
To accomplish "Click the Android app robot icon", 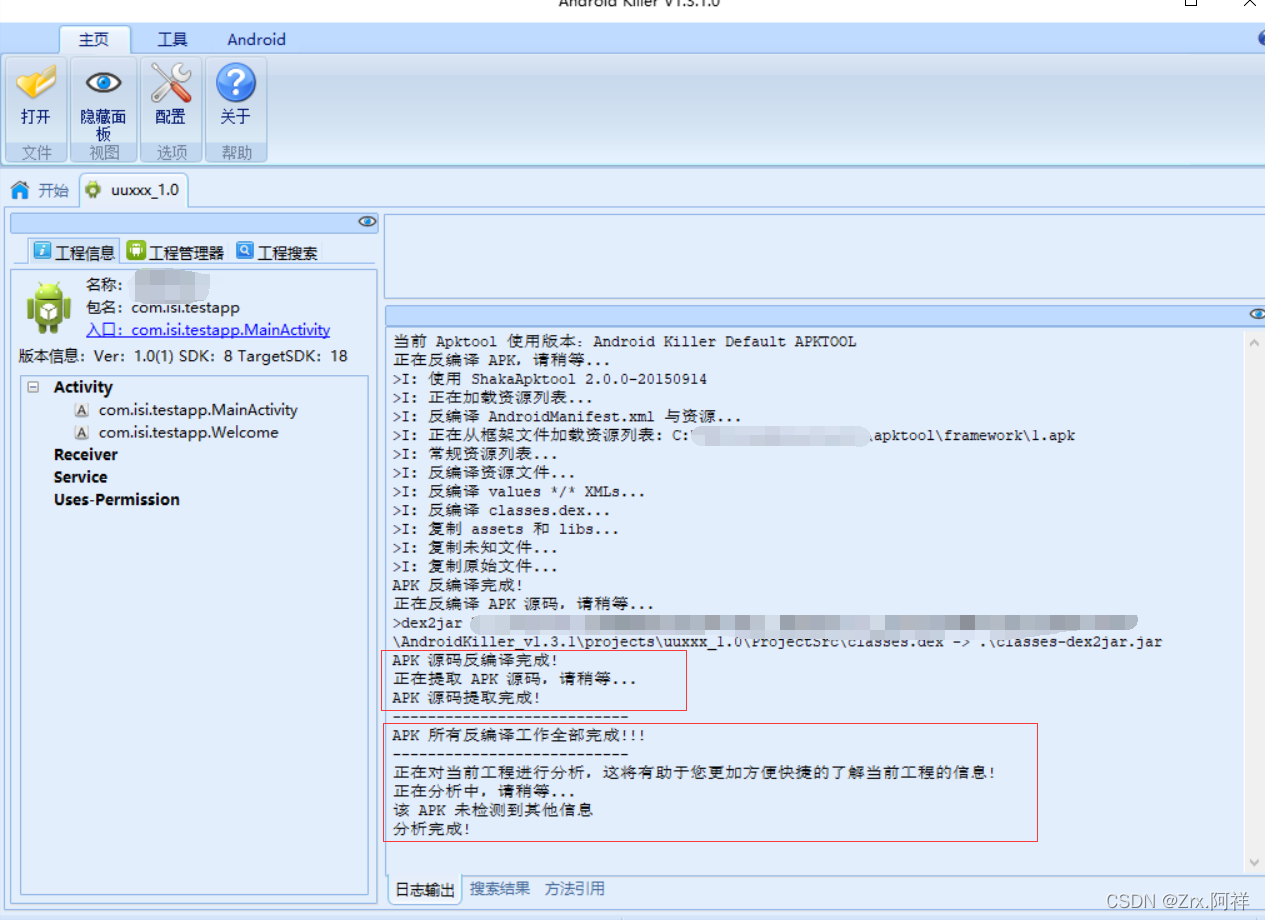I will pos(49,307).
